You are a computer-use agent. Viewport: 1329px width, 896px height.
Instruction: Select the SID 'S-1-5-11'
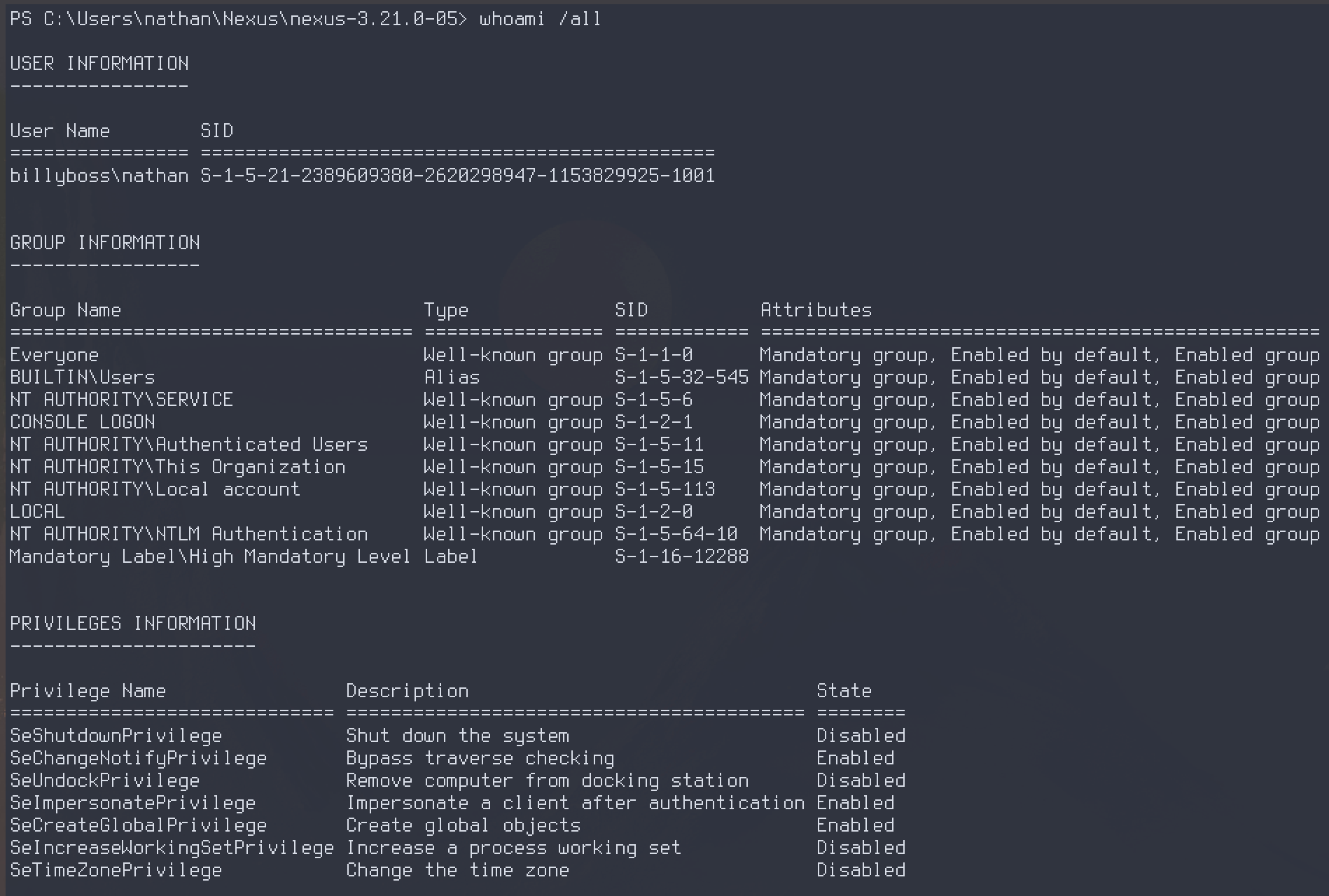(x=660, y=444)
